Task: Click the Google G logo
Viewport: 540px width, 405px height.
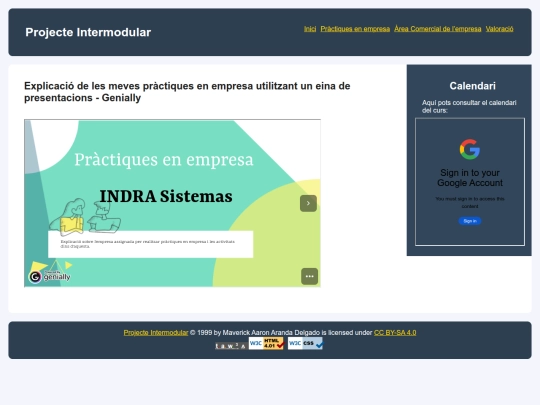Action: pos(470,149)
